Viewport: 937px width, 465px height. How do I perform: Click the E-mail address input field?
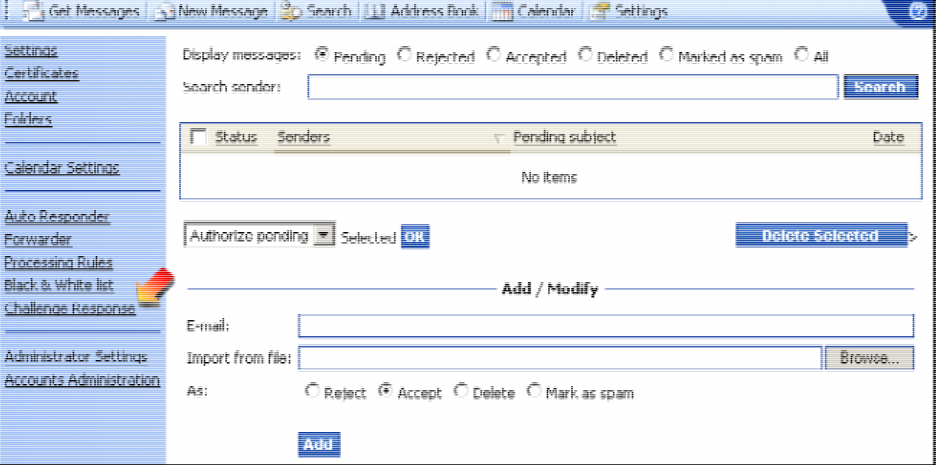tap(606, 326)
